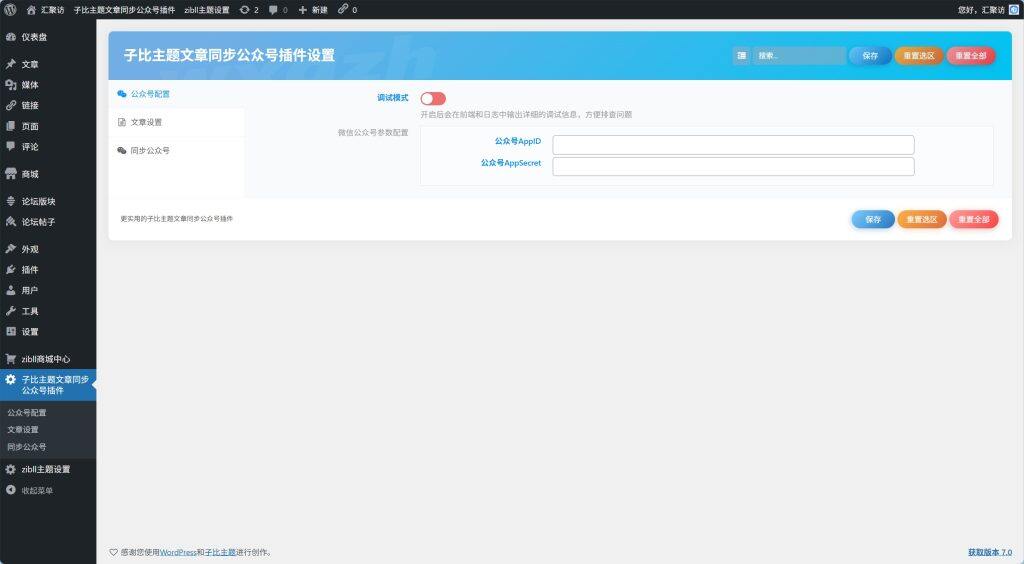Screen dimensions: 1024x564
Task: Click the link icon in admin bar
Action: pos(347,10)
